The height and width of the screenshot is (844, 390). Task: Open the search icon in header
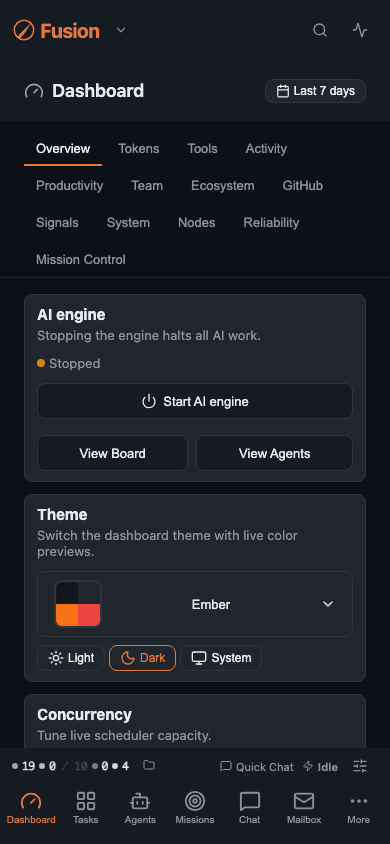click(x=320, y=30)
